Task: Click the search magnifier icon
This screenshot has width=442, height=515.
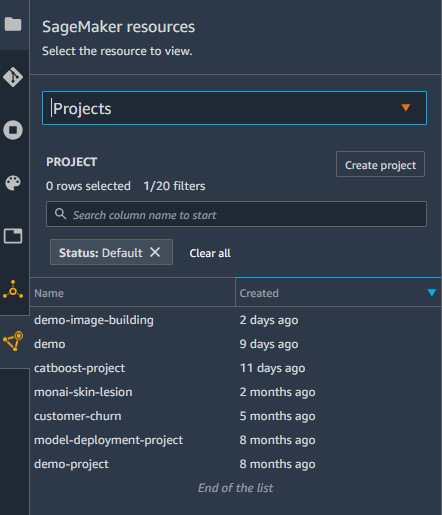Action: tap(60, 214)
